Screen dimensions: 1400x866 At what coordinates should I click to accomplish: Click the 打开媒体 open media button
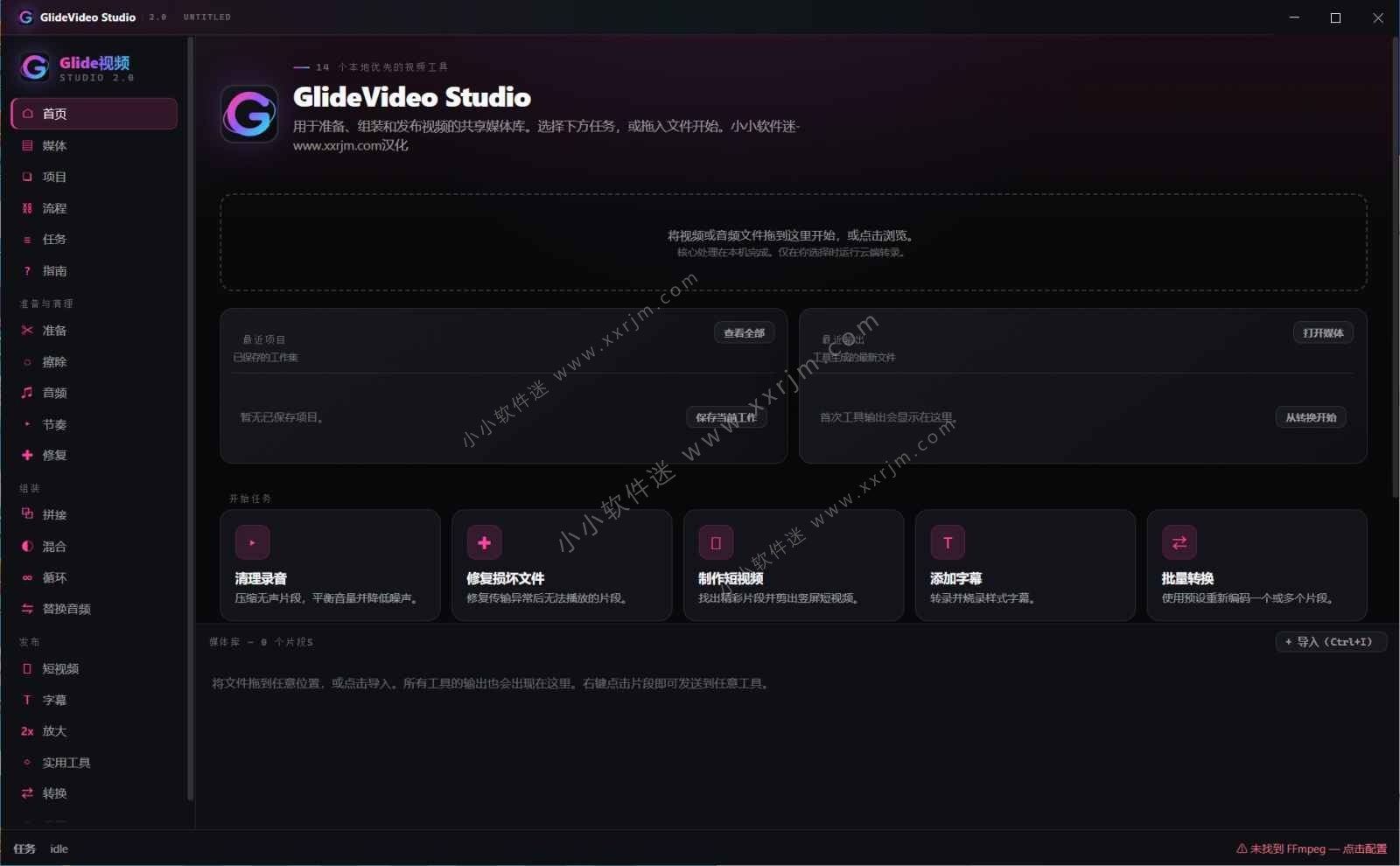(x=1323, y=332)
